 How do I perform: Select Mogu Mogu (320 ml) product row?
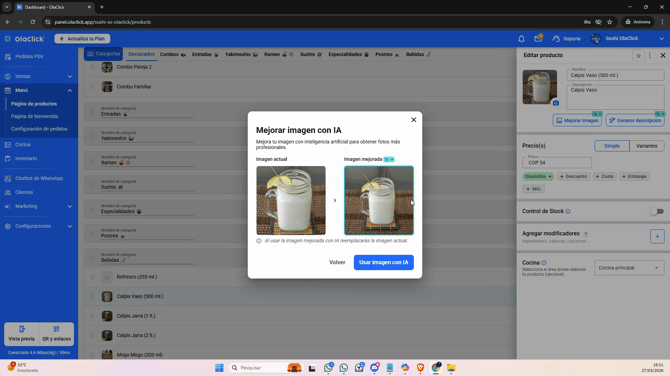coord(299,355)
